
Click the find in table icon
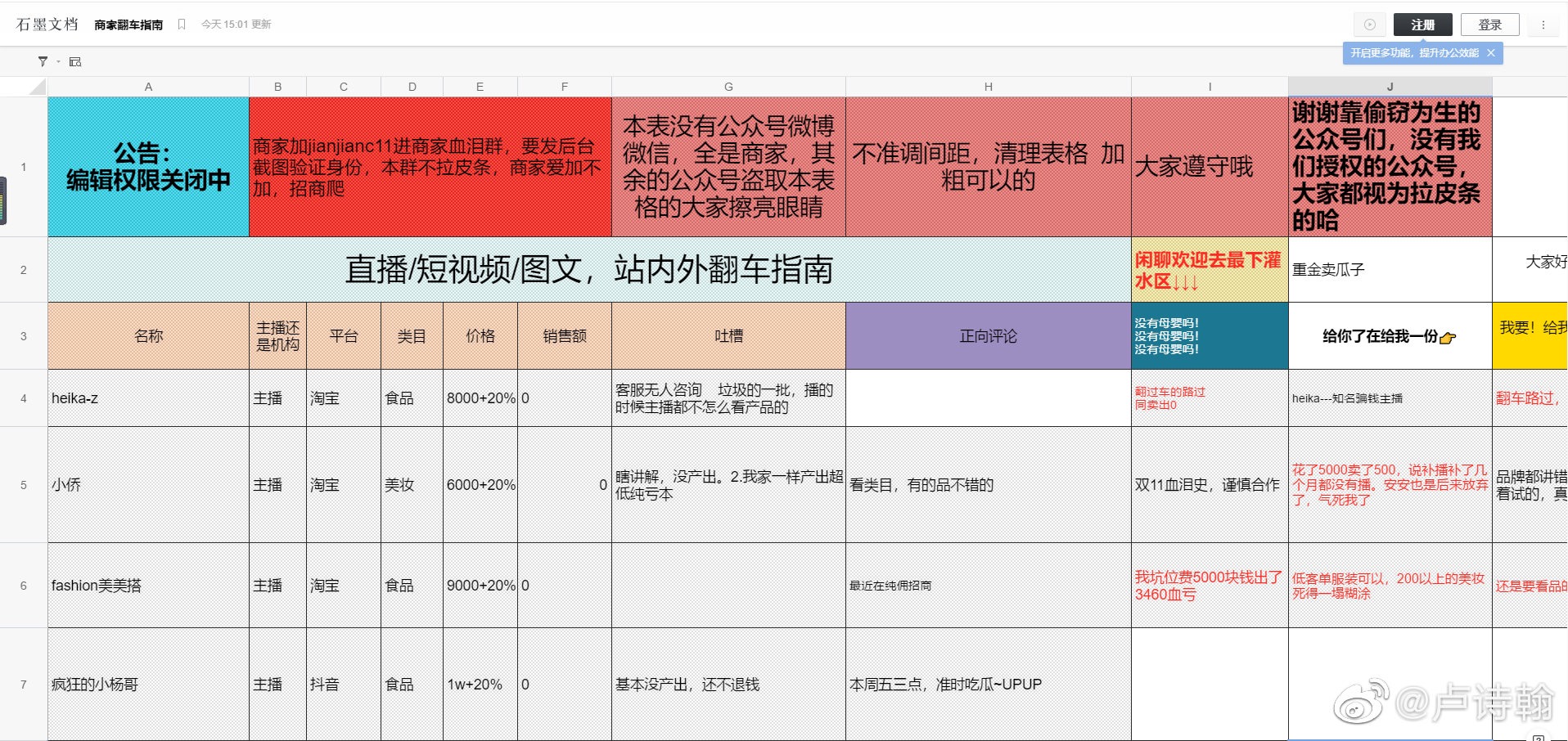pyautogui.click(x=75, y=62)
